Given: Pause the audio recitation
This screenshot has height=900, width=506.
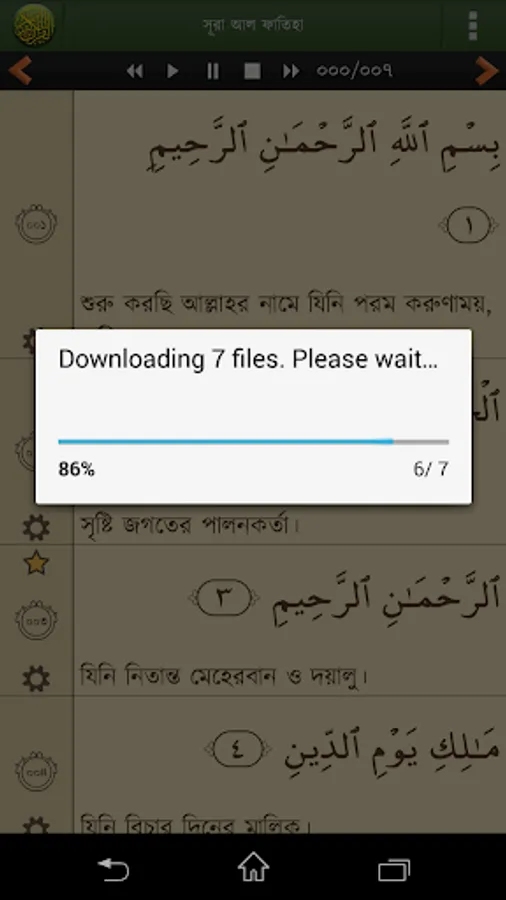Looking at the screenshot, I should 213,71.
